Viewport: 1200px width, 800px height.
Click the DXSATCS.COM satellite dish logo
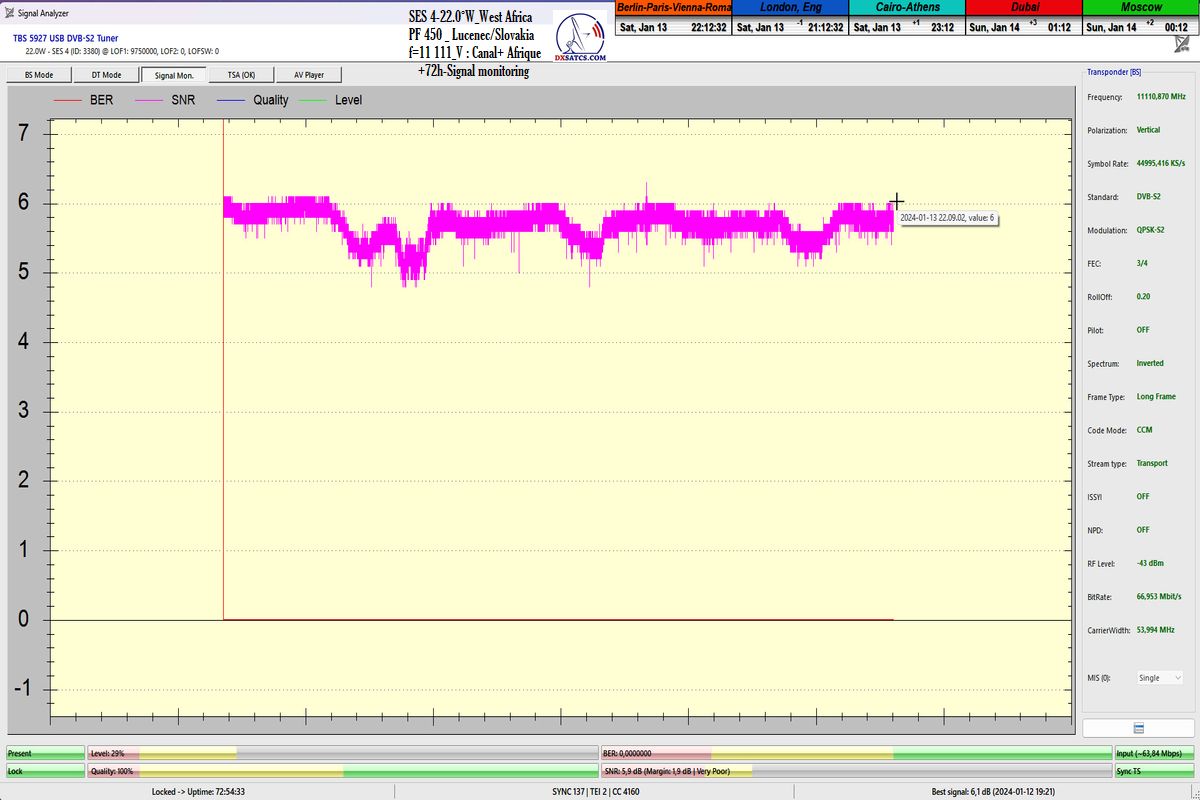click(580, 40)
